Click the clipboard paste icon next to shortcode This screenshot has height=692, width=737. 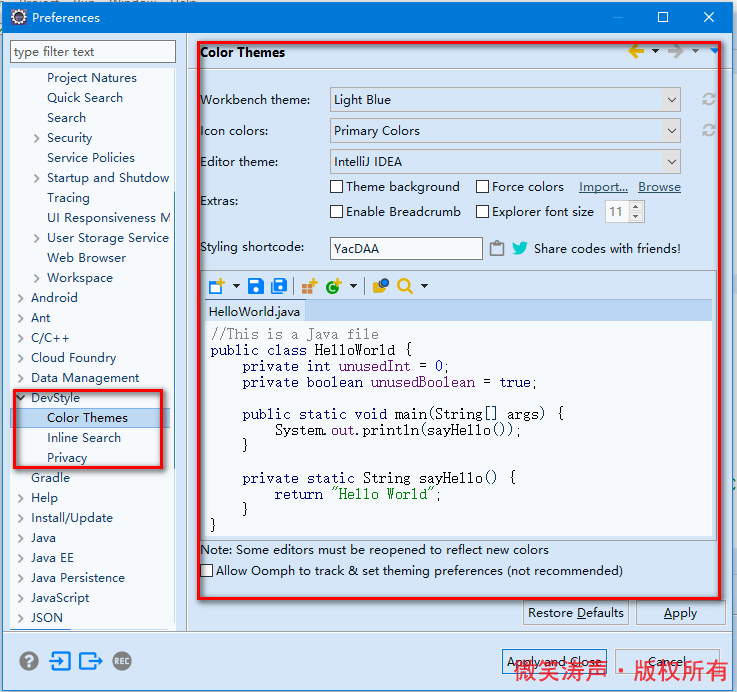[497, 248]
